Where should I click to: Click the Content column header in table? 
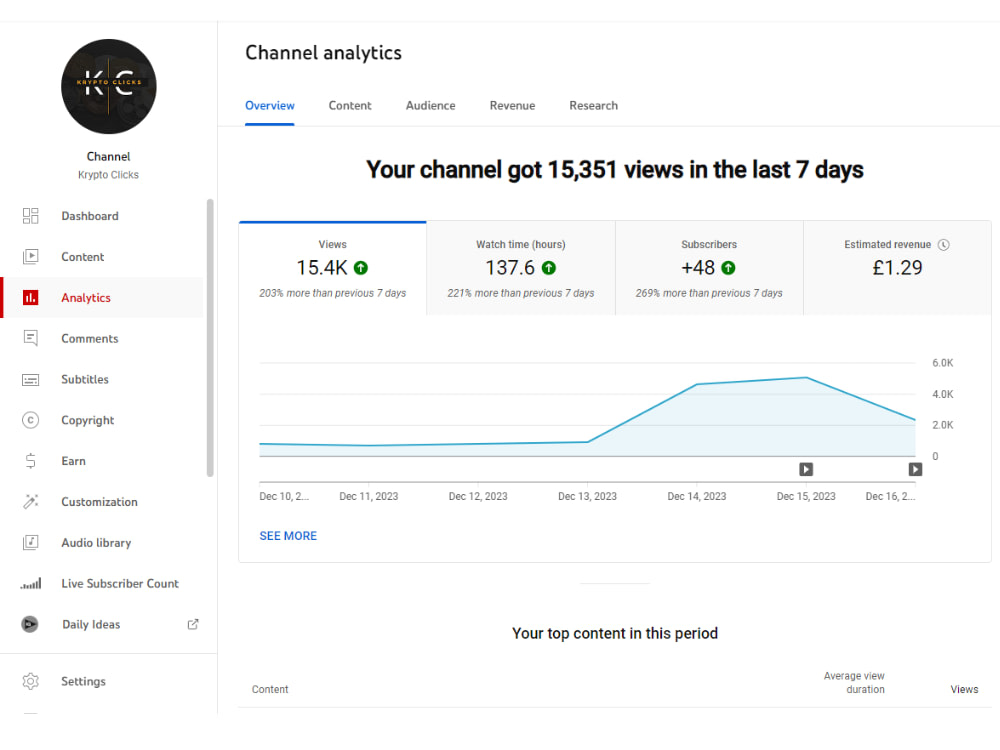[x=270, y=689]
